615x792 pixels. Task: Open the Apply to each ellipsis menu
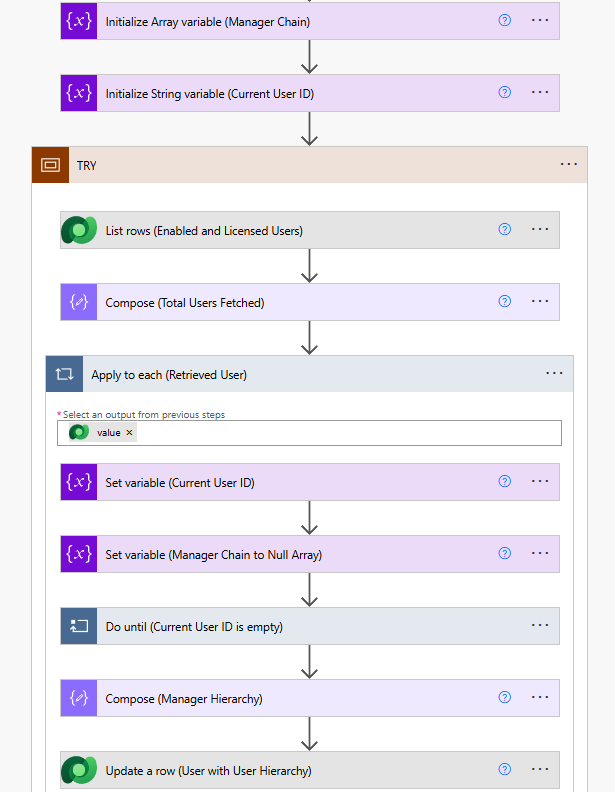(555, 373)
